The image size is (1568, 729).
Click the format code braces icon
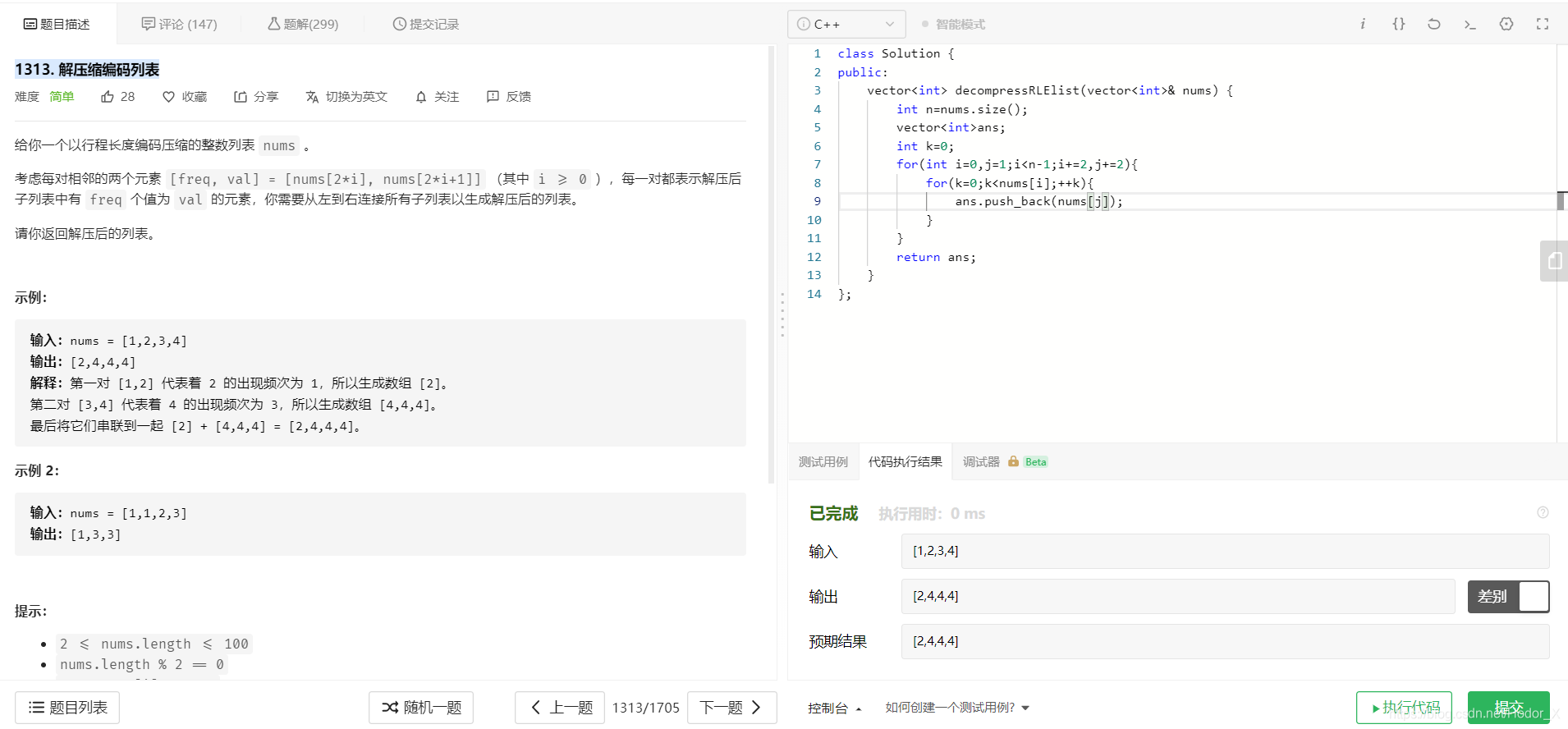1399,24
